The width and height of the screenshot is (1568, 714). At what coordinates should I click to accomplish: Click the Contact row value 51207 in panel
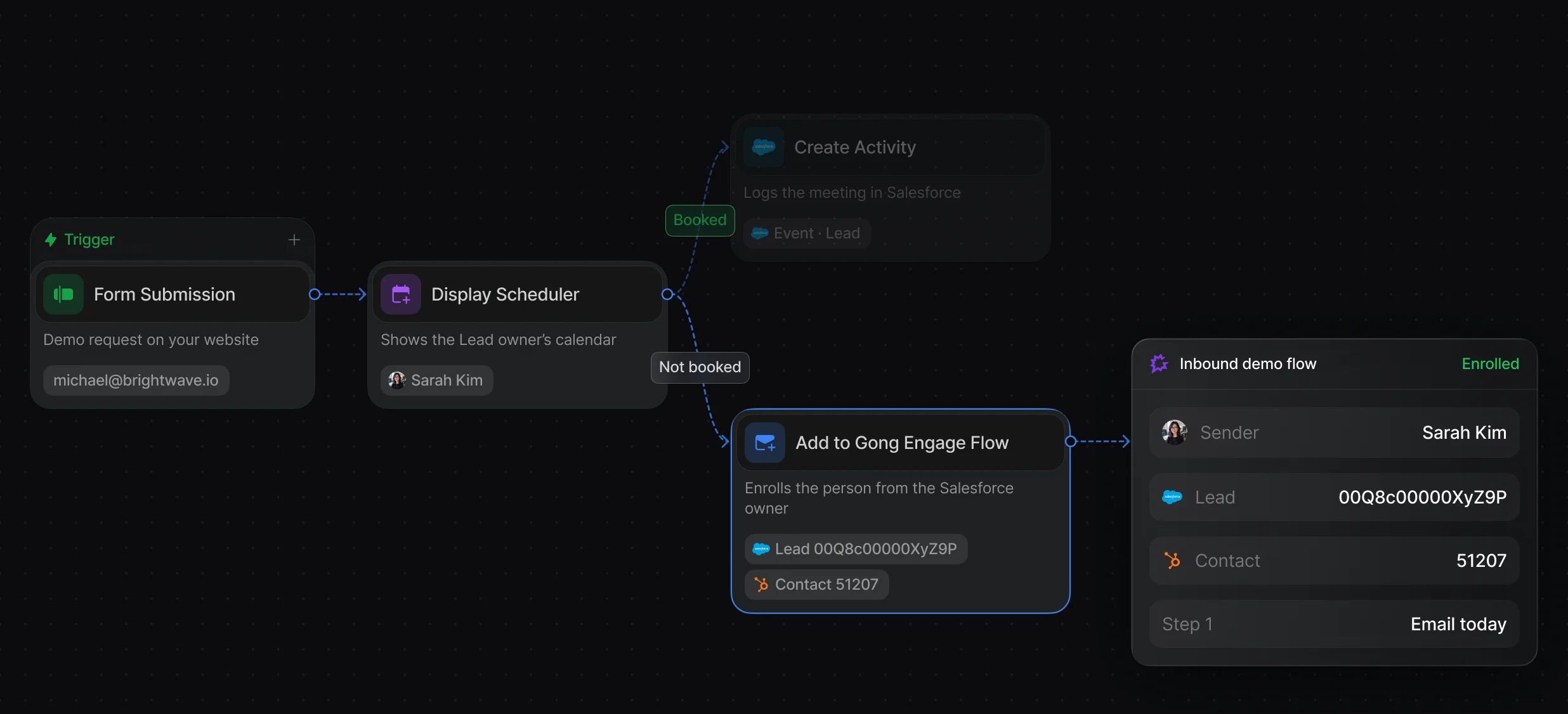(1481, 561)
